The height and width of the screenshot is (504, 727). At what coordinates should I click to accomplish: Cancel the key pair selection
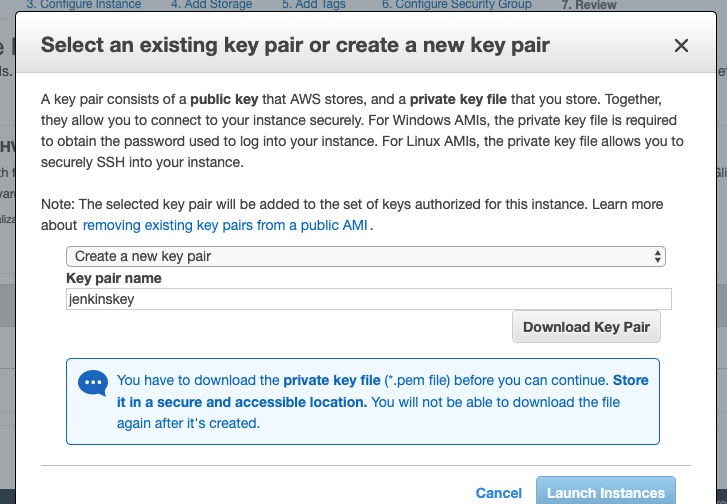click(x=498, y=493)
